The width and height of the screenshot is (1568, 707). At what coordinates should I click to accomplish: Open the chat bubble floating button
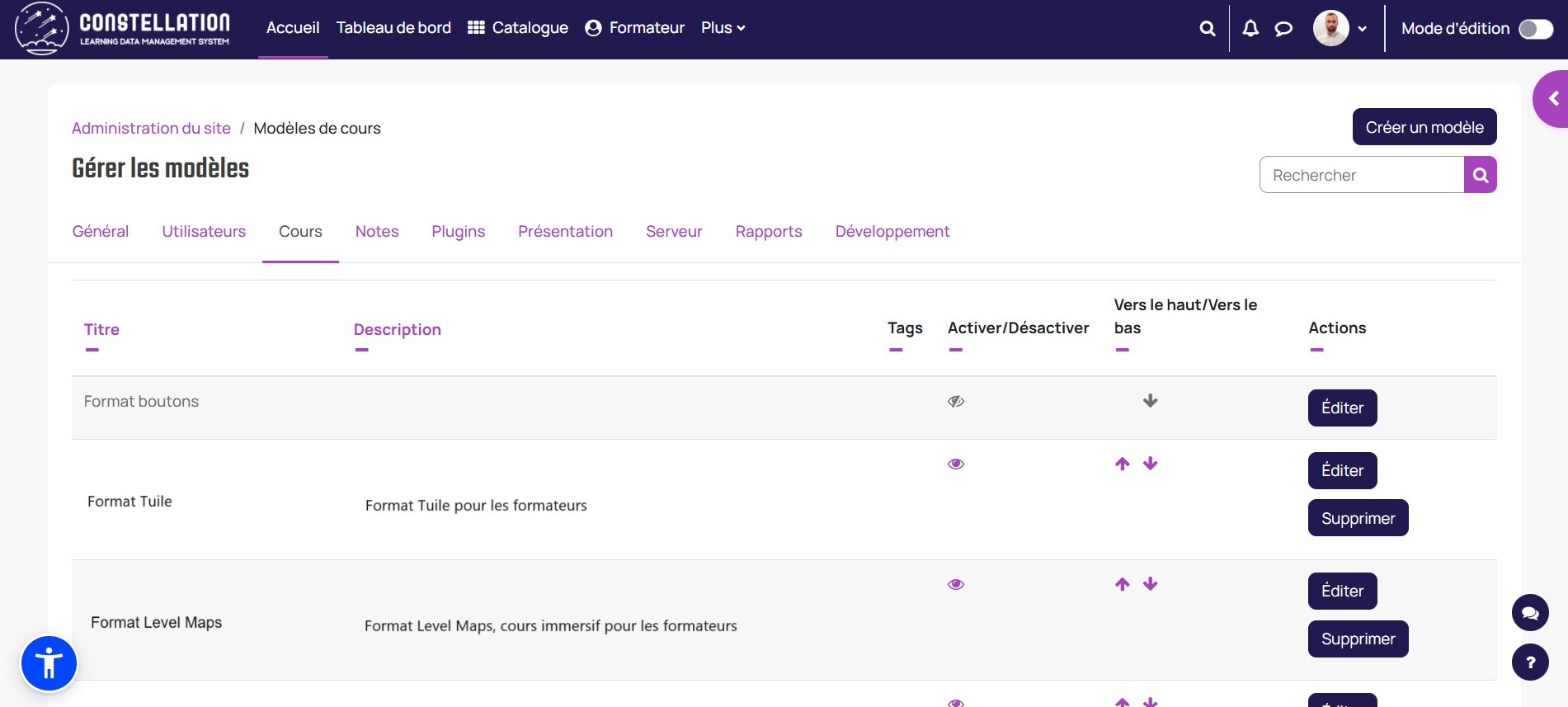pos(1530,613)
